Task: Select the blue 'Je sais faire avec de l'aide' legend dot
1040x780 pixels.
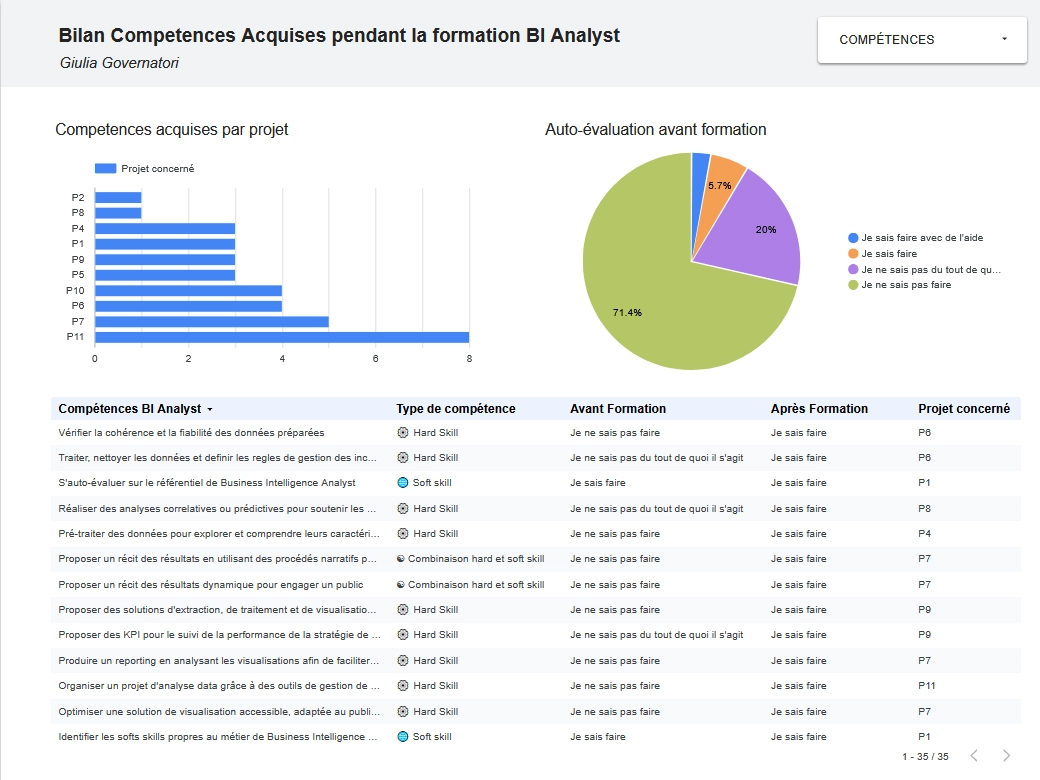Action: coord(853,238)
